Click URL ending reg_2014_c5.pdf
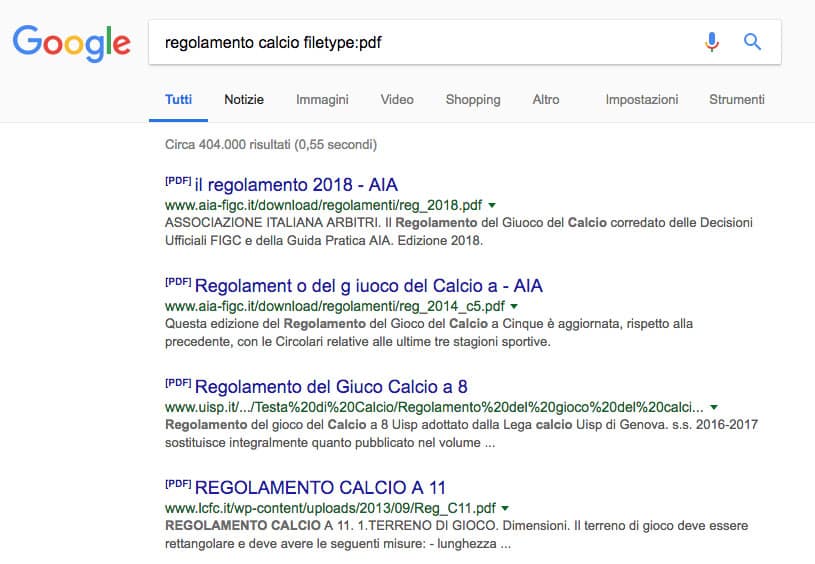 tap(335, 306)
